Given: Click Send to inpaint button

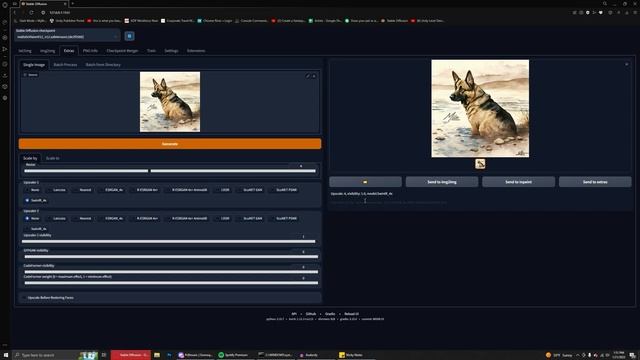Looking at the screenshot, I should 518,182.
